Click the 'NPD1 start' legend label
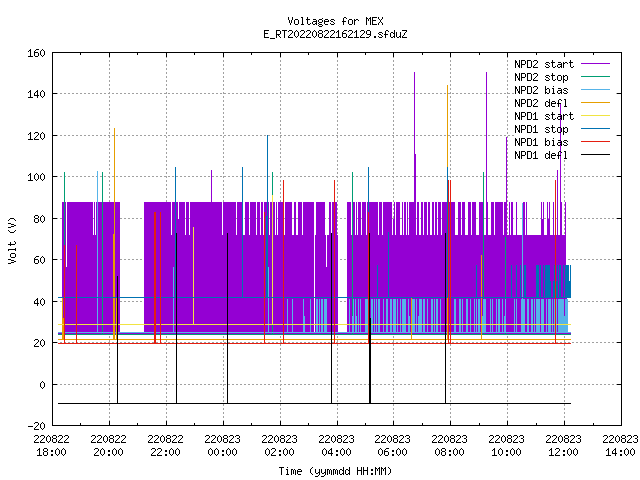Viewport: 640px width, 480px height. tap(544, 116)
